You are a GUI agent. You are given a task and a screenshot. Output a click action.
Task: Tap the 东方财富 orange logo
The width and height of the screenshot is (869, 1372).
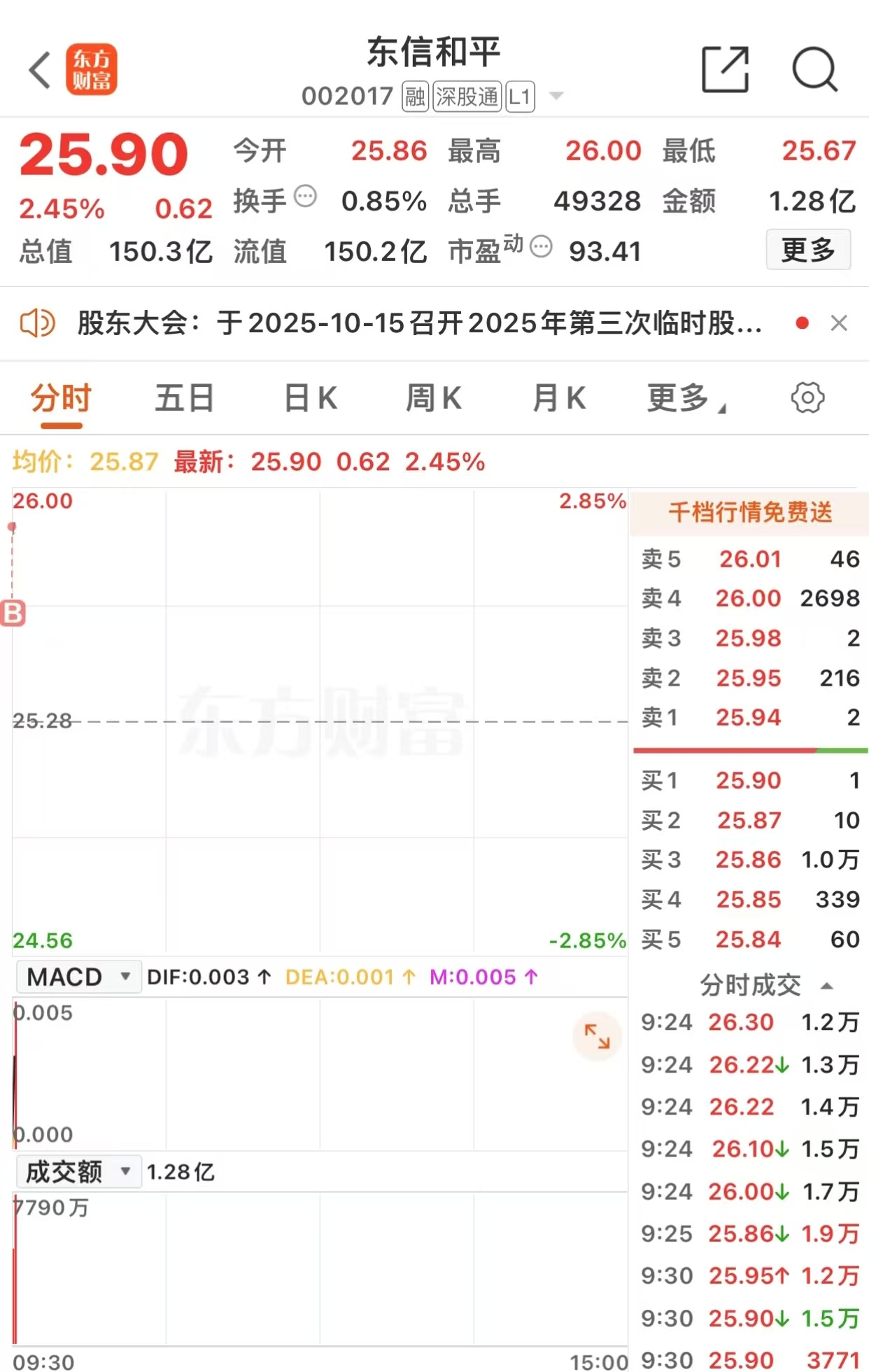pos(91,70)
